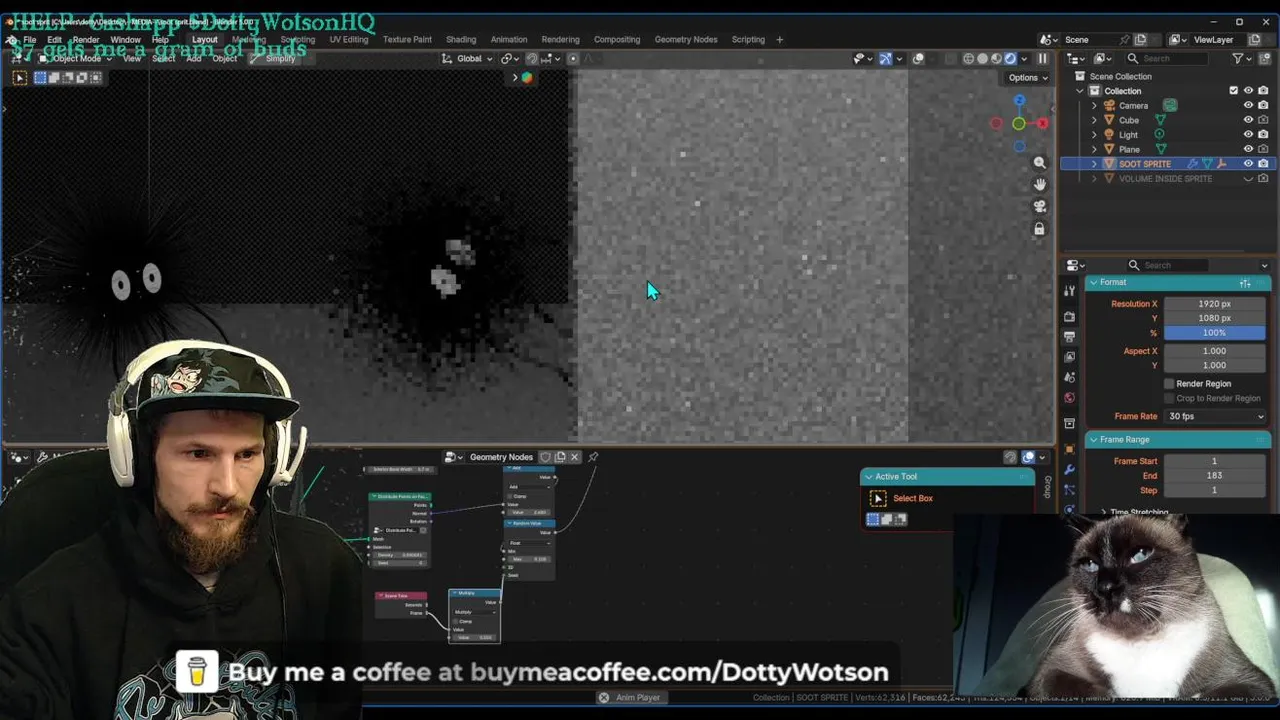Collapse the Frame Range panel

[1094, 439]
